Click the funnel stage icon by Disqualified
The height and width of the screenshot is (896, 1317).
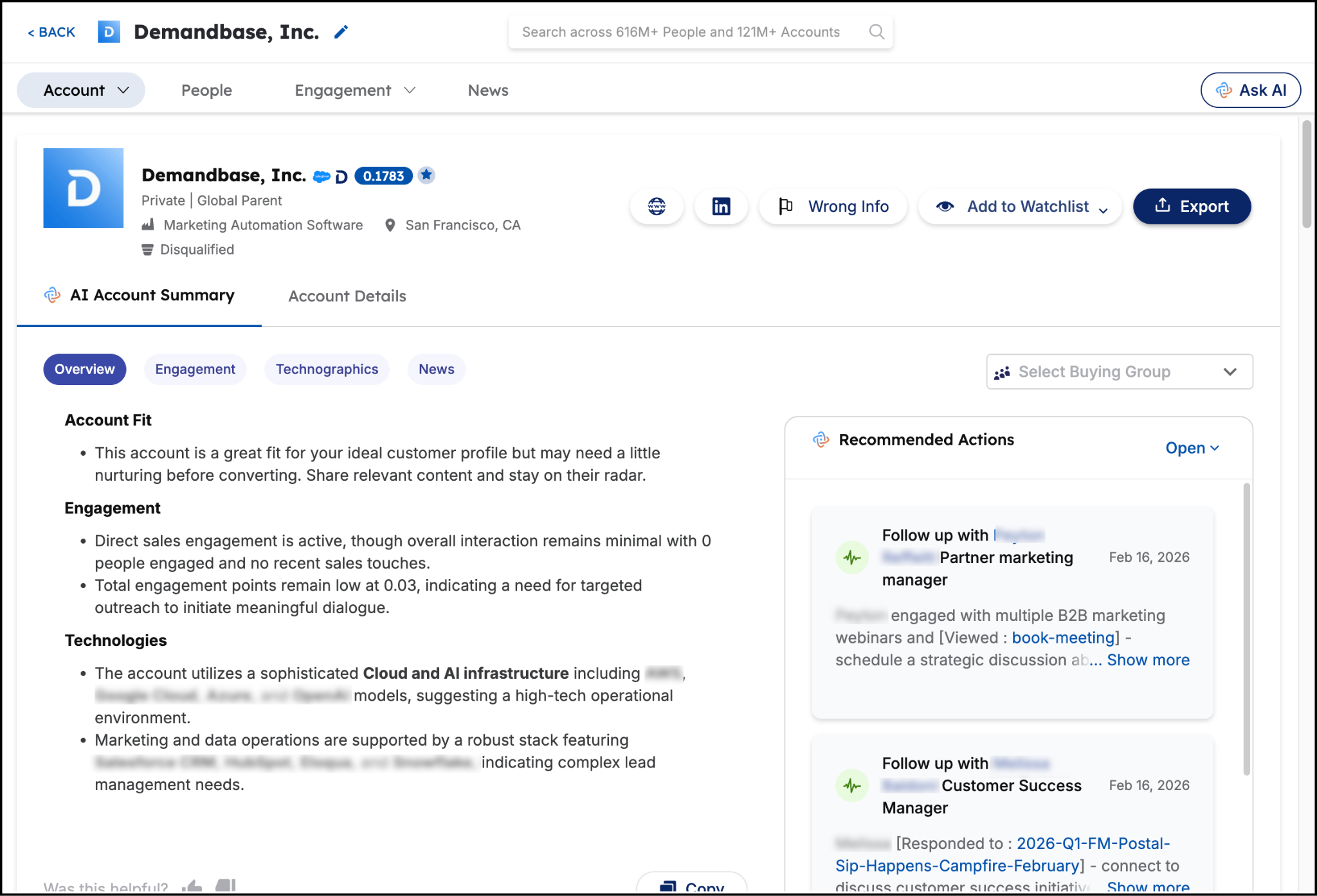click(147, 249)
